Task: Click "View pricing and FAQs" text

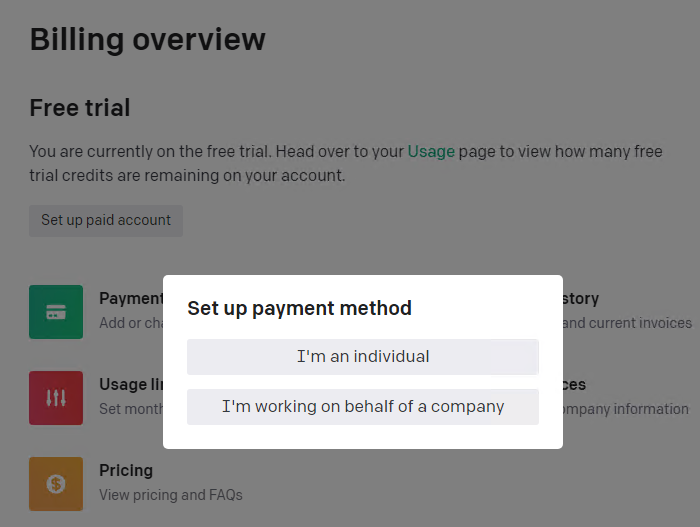Action: point(171,495)
